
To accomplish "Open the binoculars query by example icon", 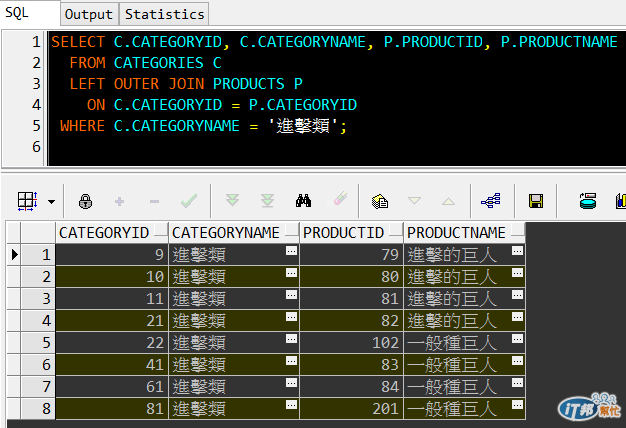I will [303, 201].
